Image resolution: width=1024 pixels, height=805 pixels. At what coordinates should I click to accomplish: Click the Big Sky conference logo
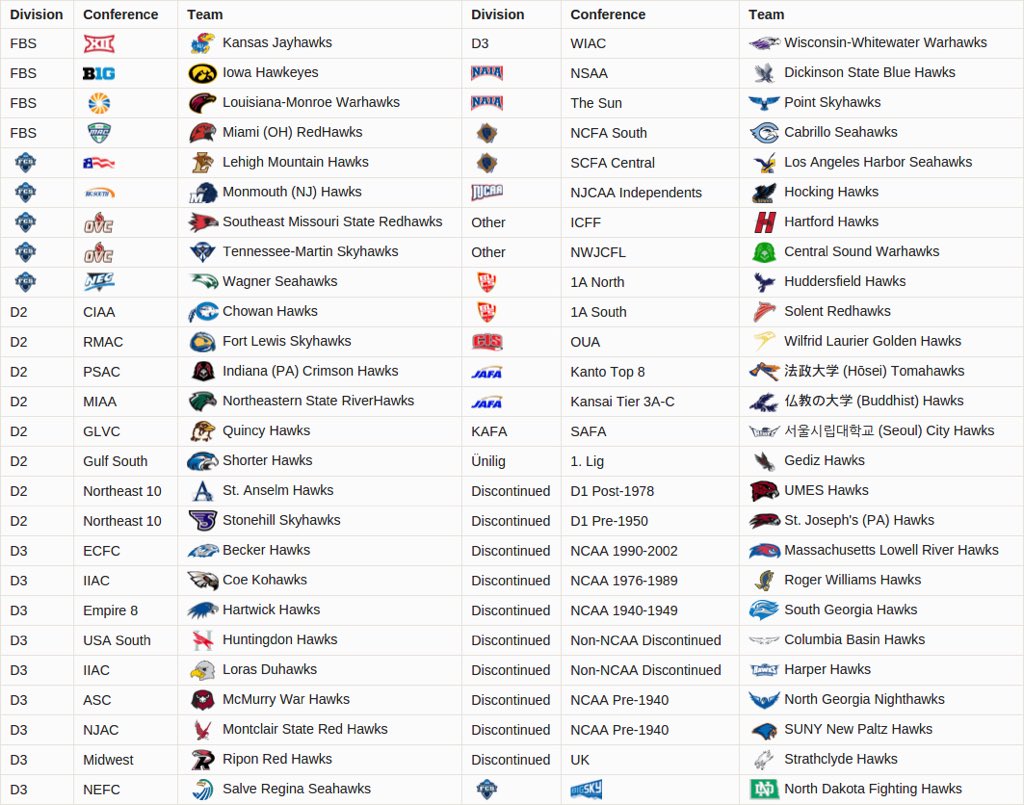pyautogui.click(x=586, y=789)
